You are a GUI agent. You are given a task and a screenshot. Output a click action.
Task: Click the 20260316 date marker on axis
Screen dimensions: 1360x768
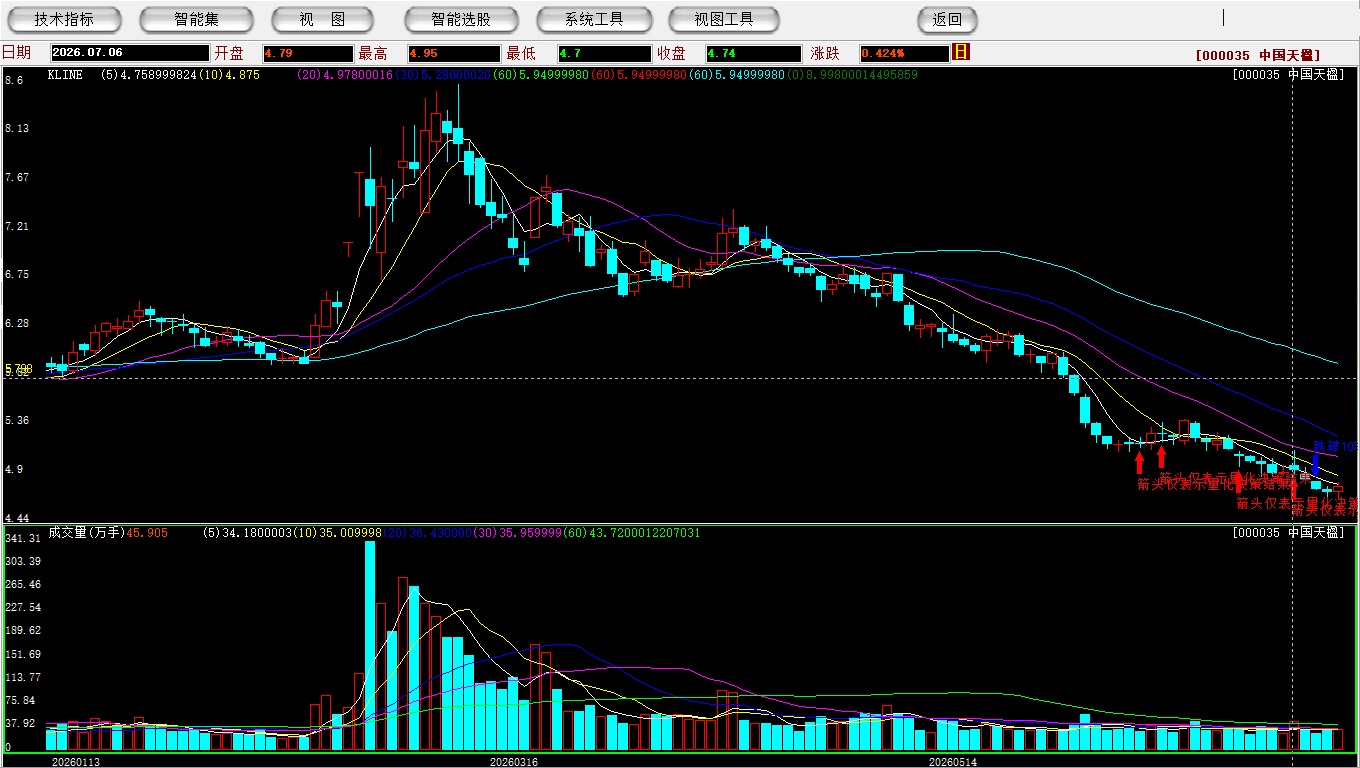[513, 762]
